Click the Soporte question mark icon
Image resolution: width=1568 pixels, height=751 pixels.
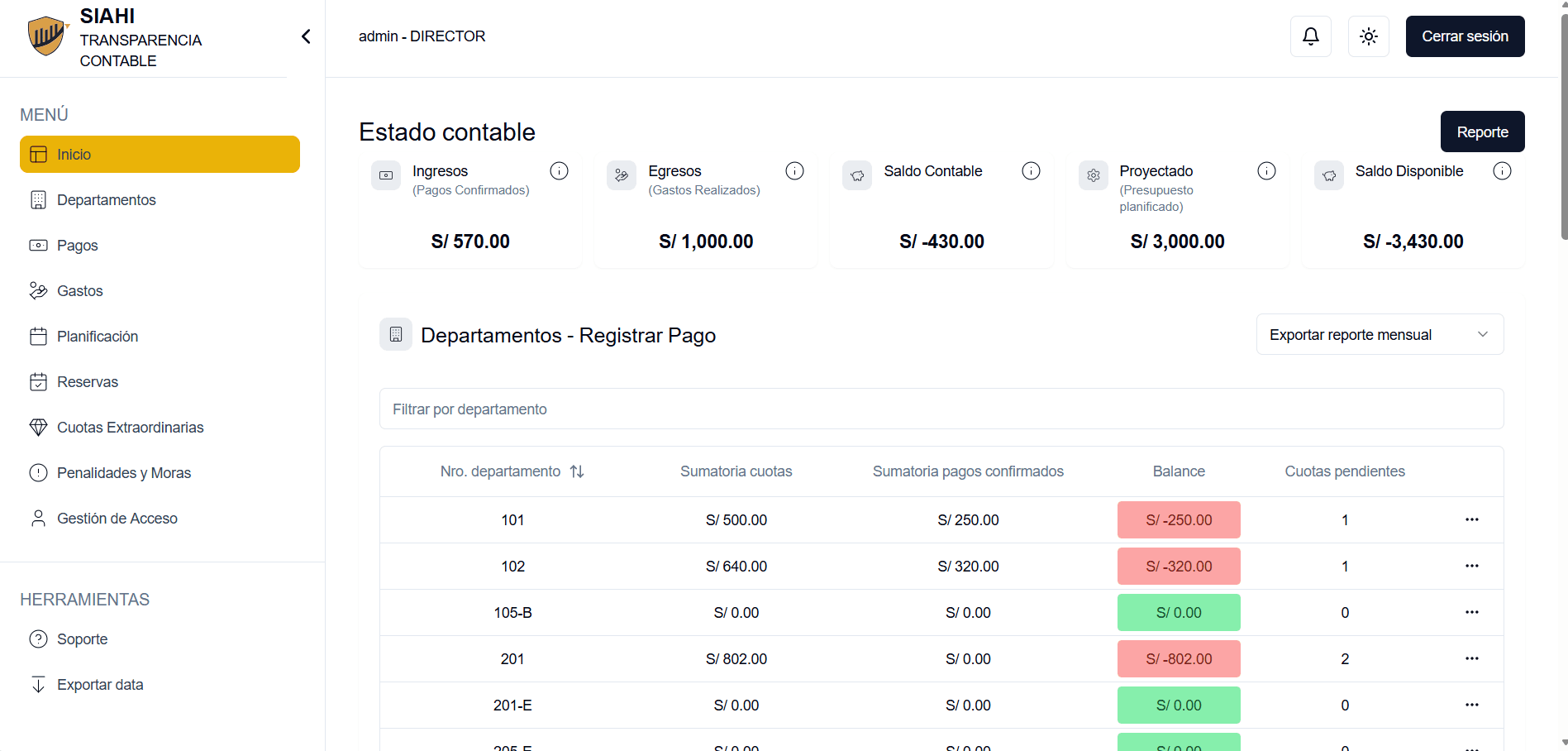(x=38, y=639)
